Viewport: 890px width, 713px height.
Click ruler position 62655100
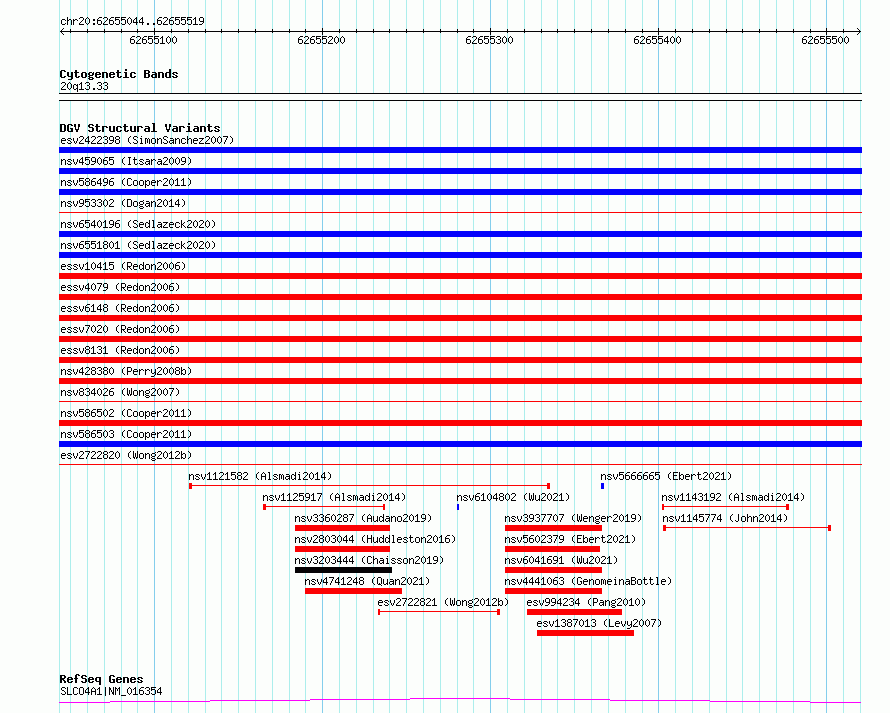pyautogui.click(x=153, y=40)
